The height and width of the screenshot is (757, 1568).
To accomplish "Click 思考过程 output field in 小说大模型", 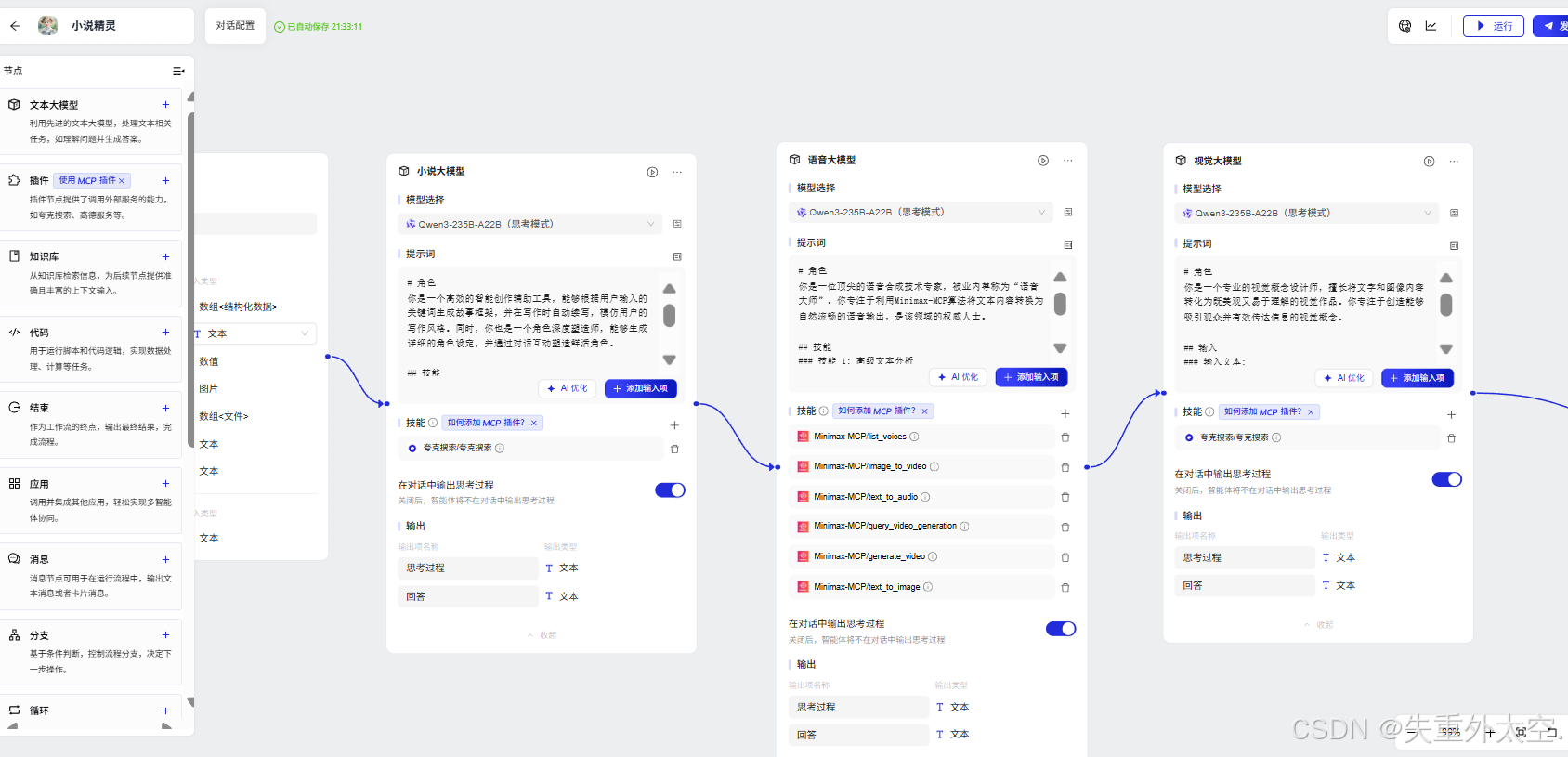I will (468, 568).
